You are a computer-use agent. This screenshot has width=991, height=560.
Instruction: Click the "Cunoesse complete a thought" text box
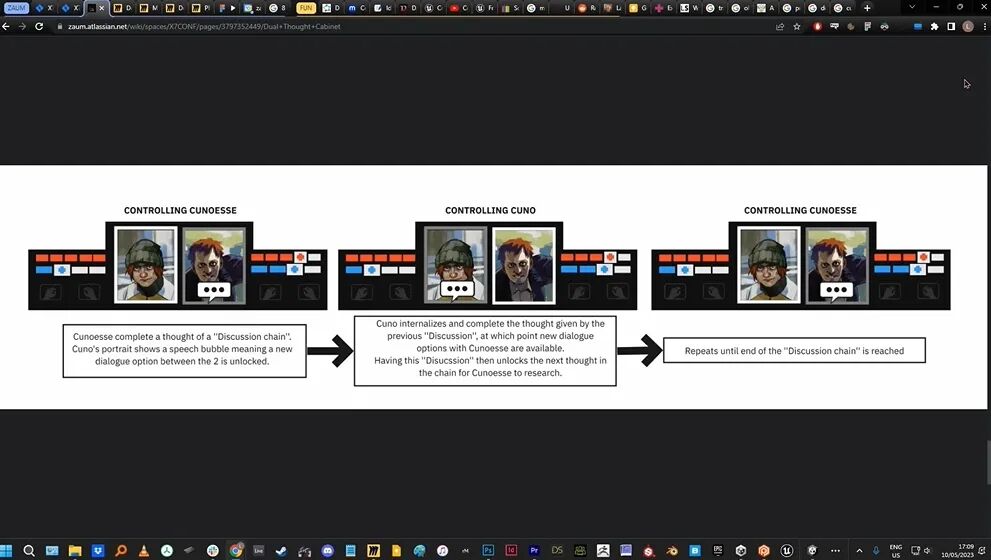click(185, 351)
